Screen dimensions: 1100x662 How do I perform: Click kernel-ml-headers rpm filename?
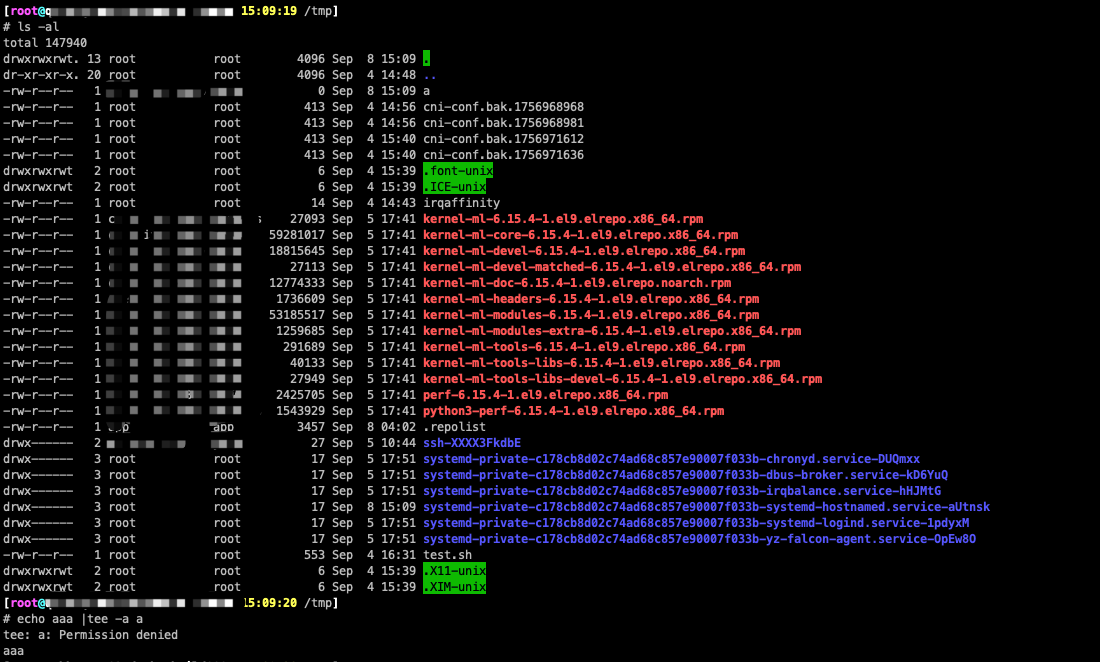tap(591, 299)
